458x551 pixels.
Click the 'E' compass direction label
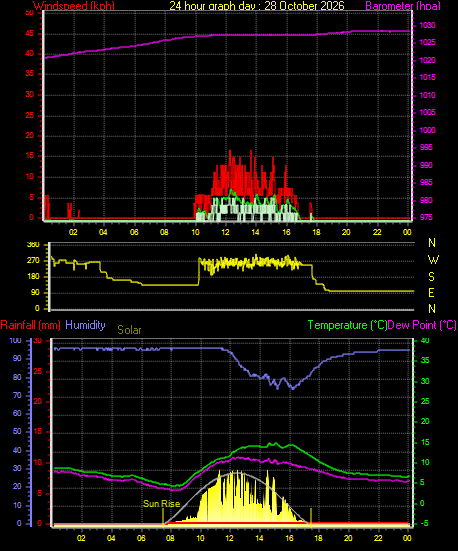(431, 293)
